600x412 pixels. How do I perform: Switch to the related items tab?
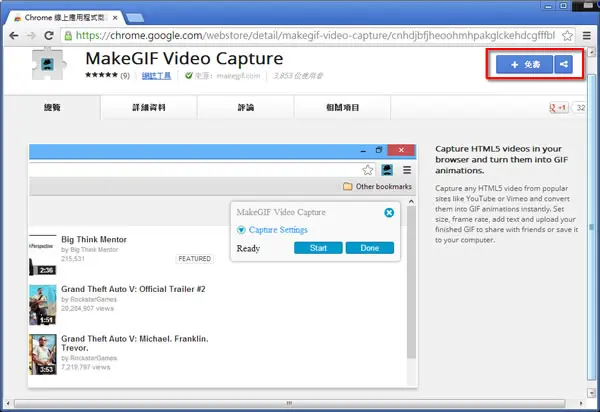coord(342,107)
